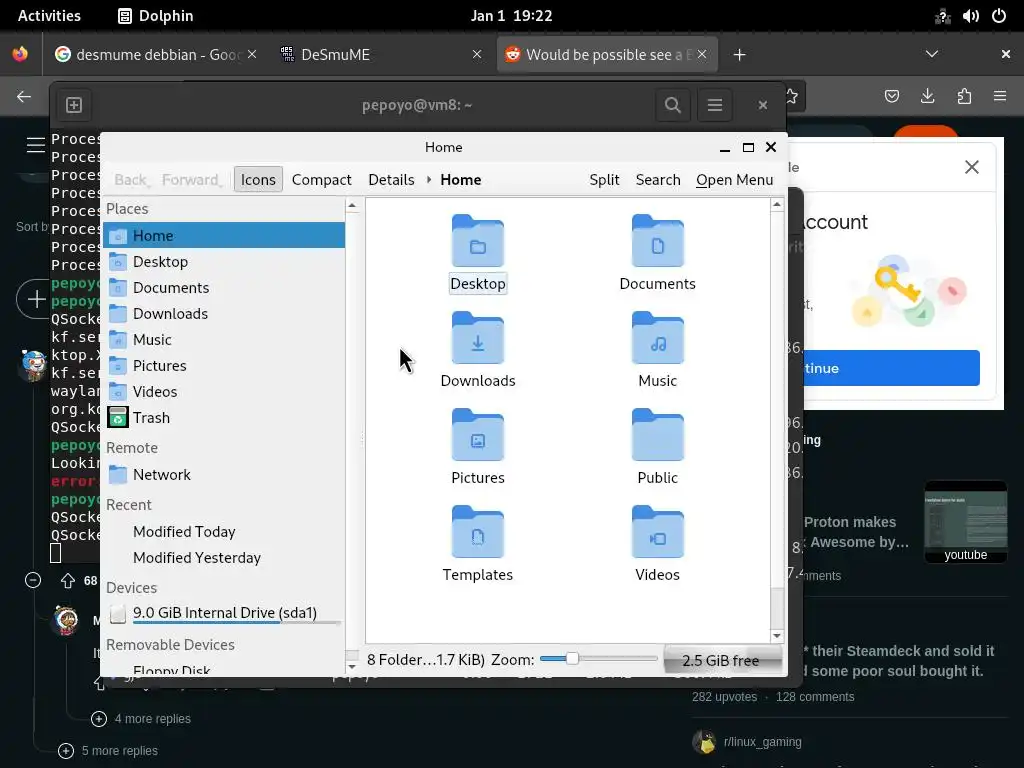Open Dolphin app menu in top bar
1024x768 pixels.
pyautogui.click(x=155, y=16)
